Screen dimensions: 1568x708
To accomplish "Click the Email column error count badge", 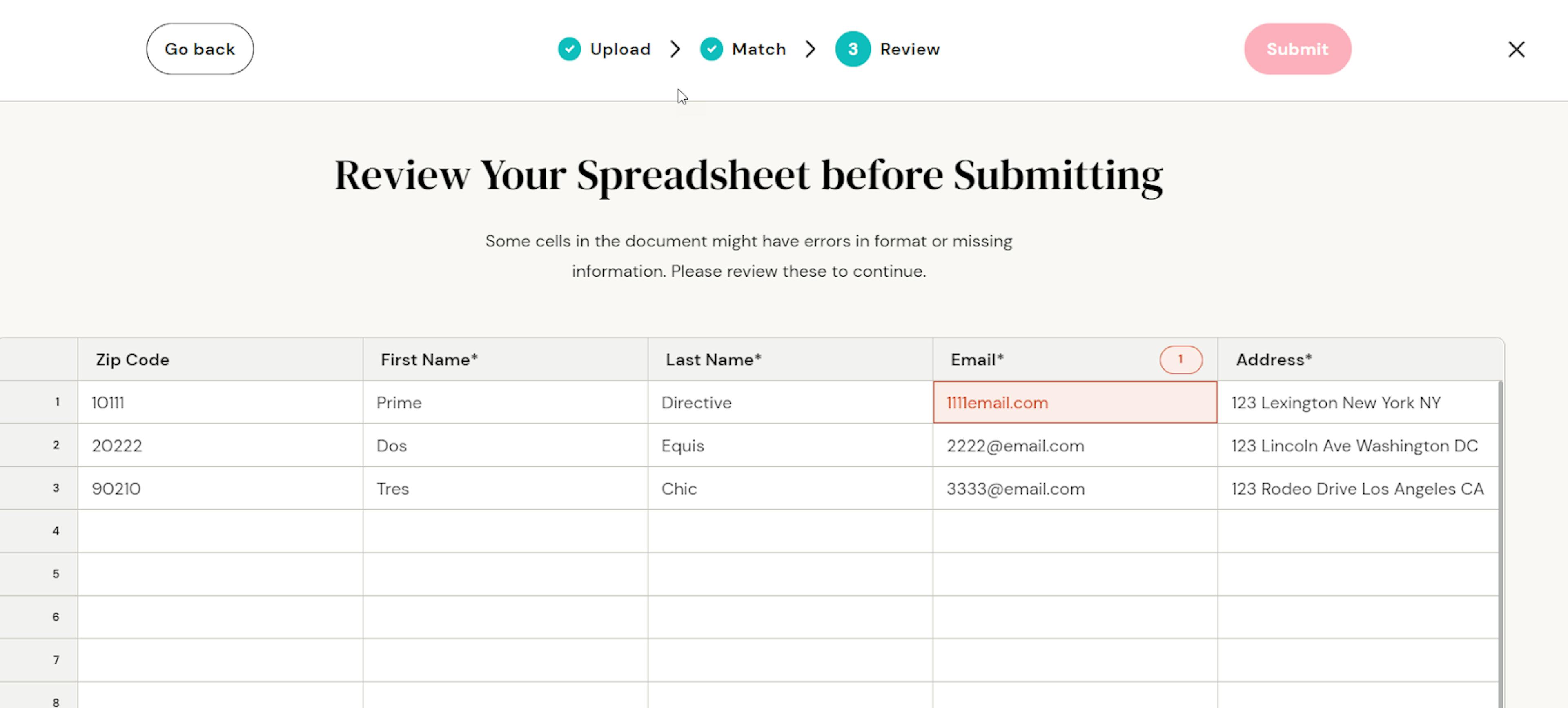I will 1180,360.
